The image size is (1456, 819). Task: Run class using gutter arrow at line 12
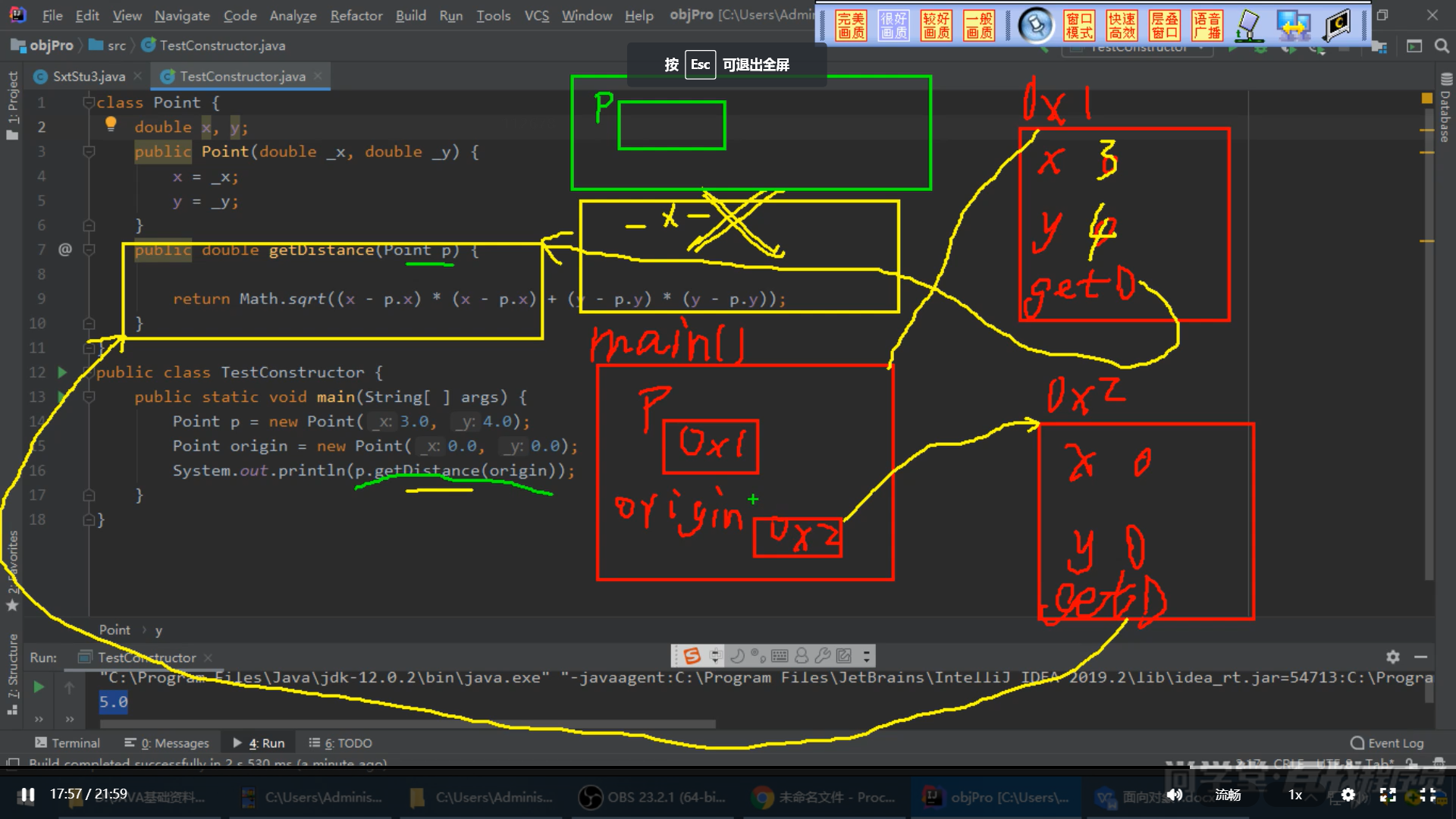[62, 372]
